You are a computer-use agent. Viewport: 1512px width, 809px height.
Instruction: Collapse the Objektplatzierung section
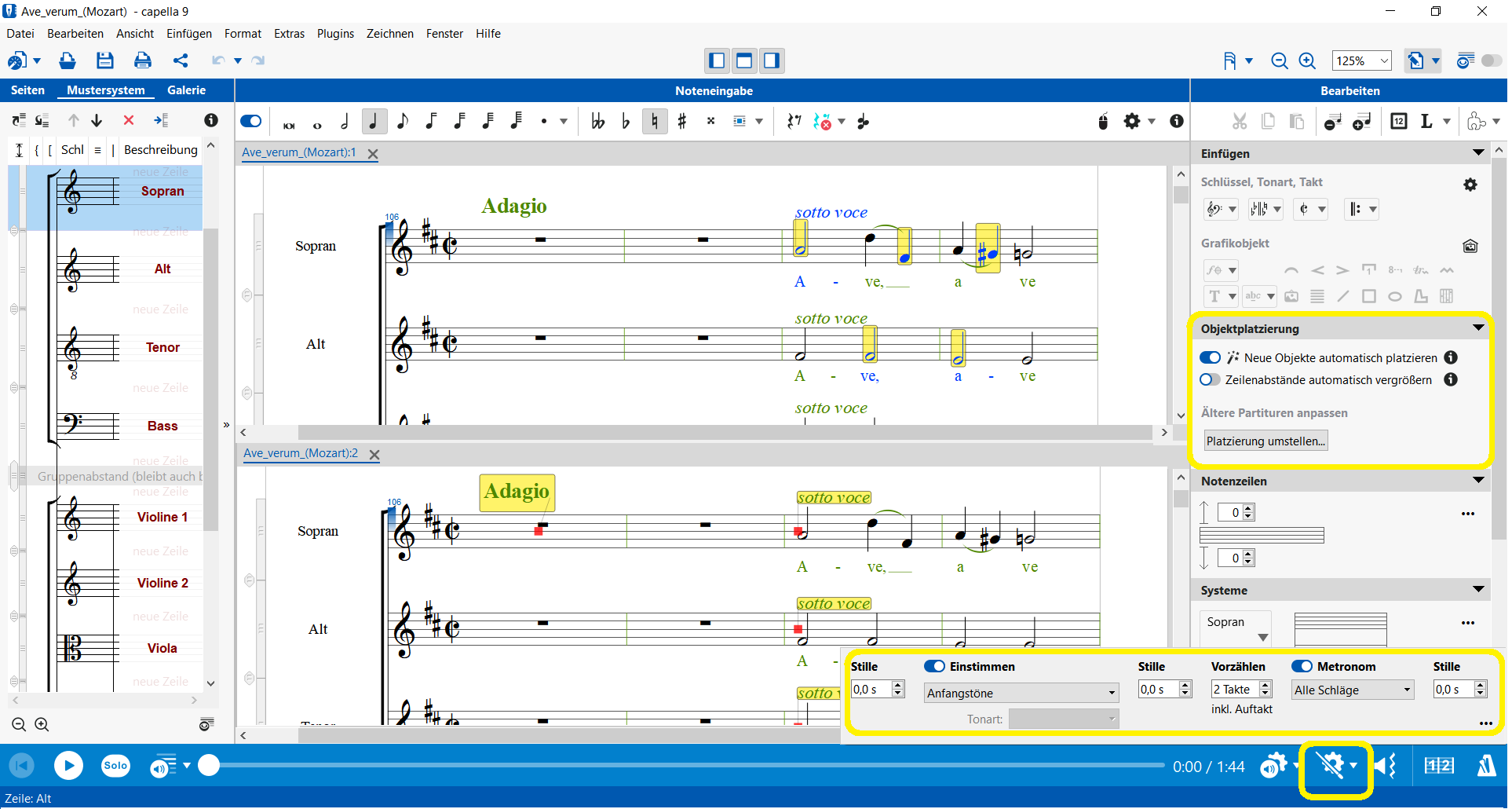(1478, 328)
